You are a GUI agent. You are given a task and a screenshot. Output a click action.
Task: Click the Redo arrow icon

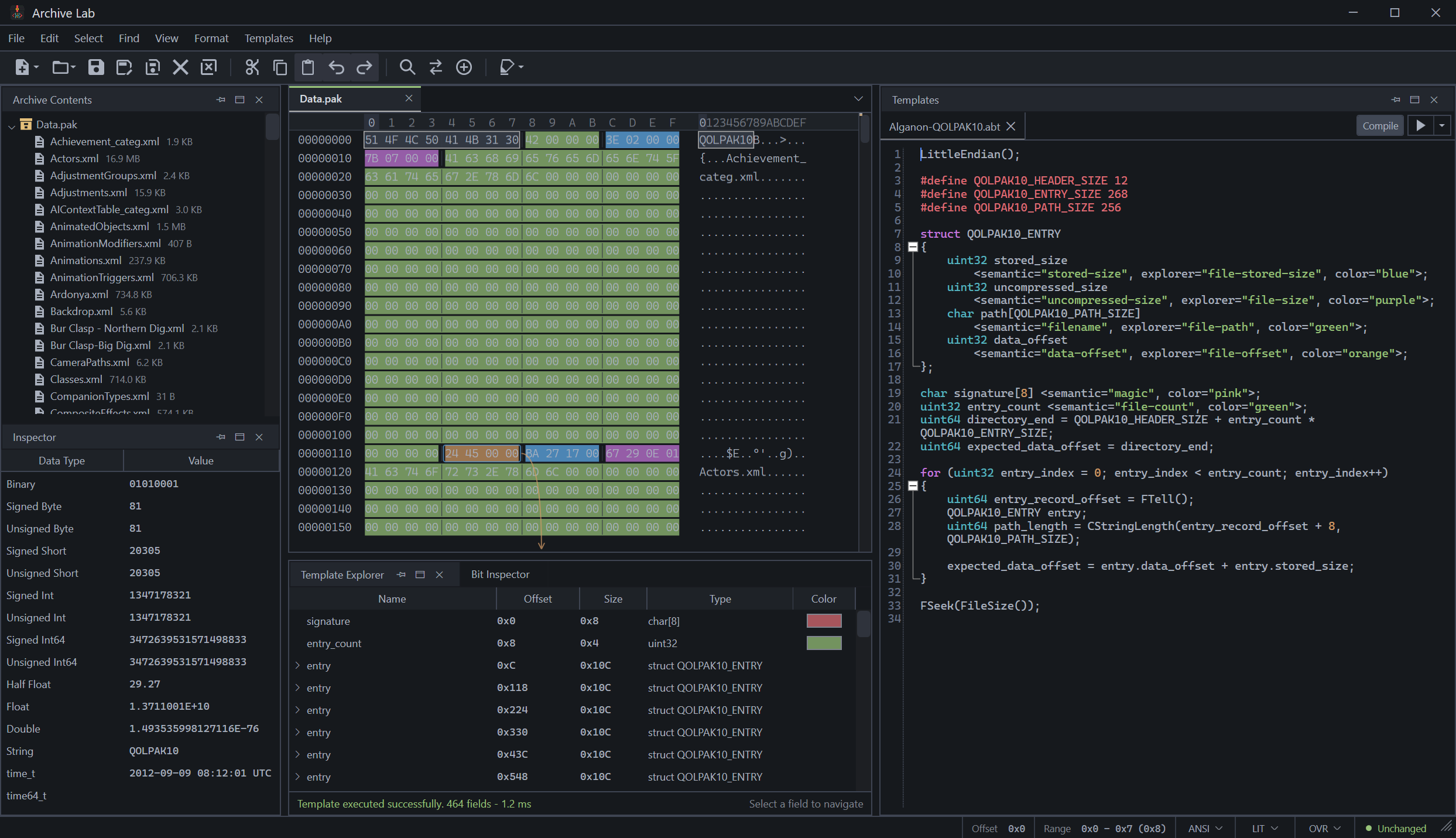(365, 67)
